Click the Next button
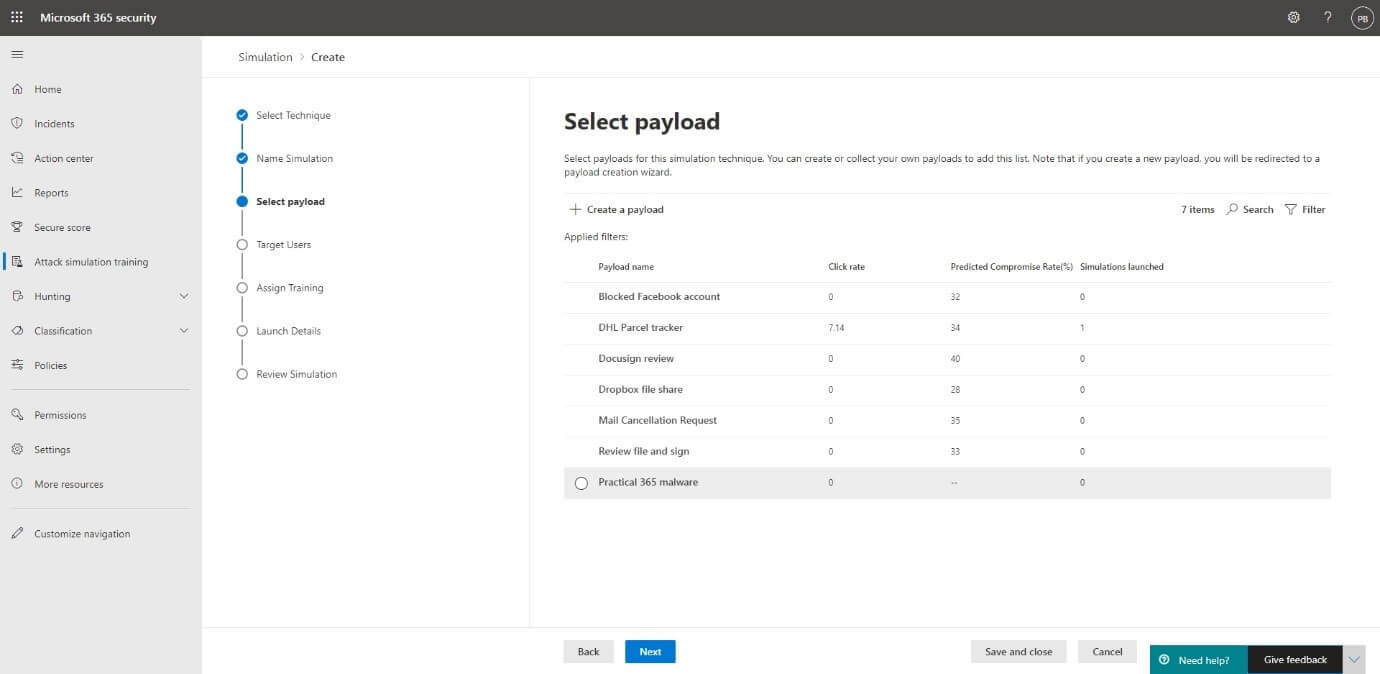 click(650, 652)
